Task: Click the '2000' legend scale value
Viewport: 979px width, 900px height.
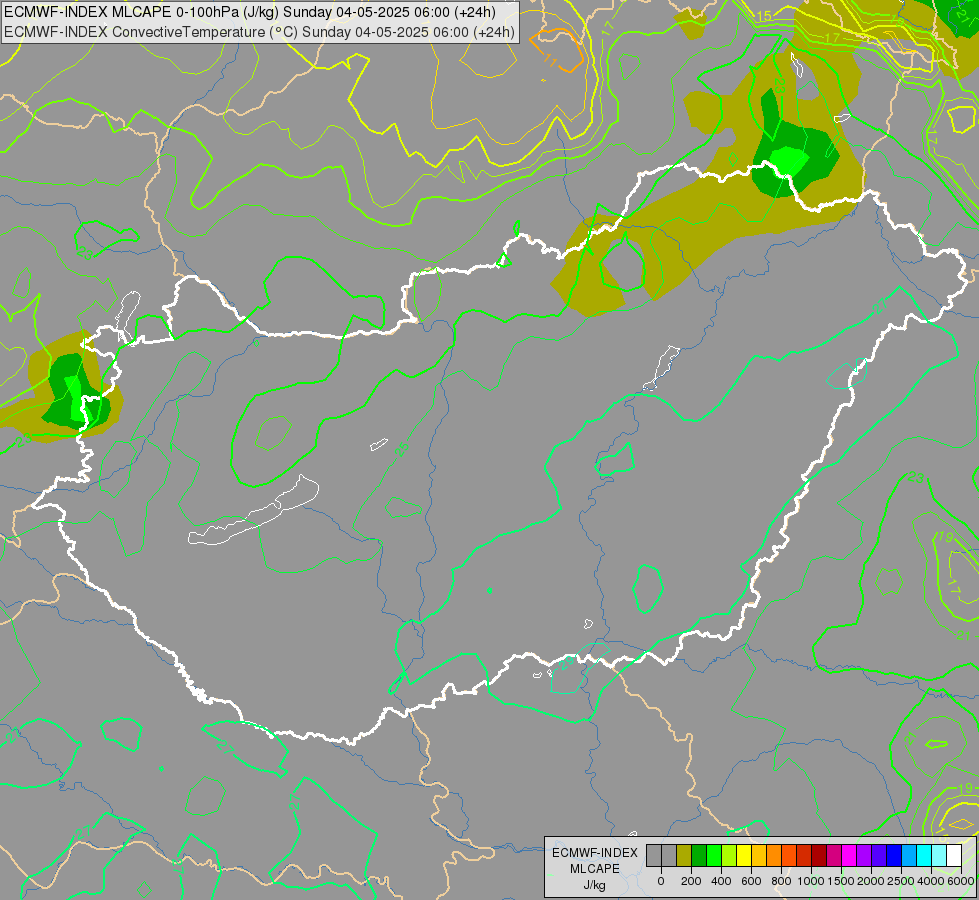Action: click(x=871, y=881)
